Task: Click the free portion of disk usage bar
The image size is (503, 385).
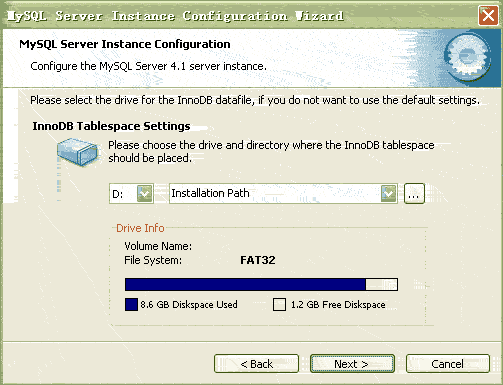Action: click(x=381, y=285)
